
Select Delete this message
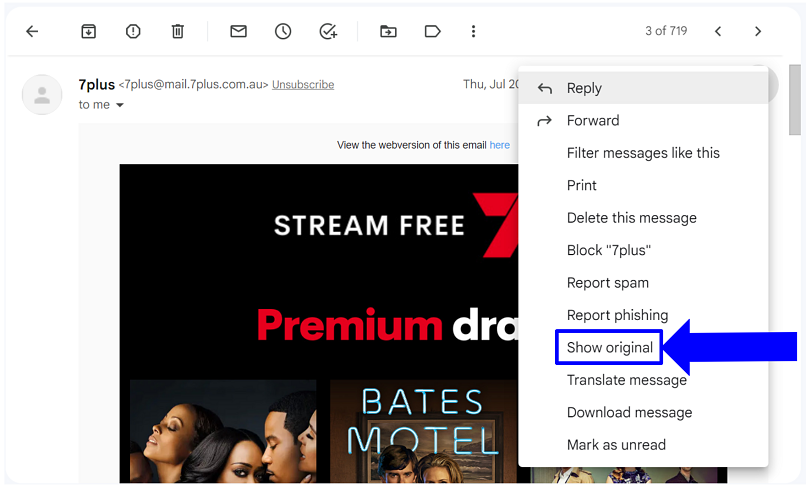pos(644,218)
